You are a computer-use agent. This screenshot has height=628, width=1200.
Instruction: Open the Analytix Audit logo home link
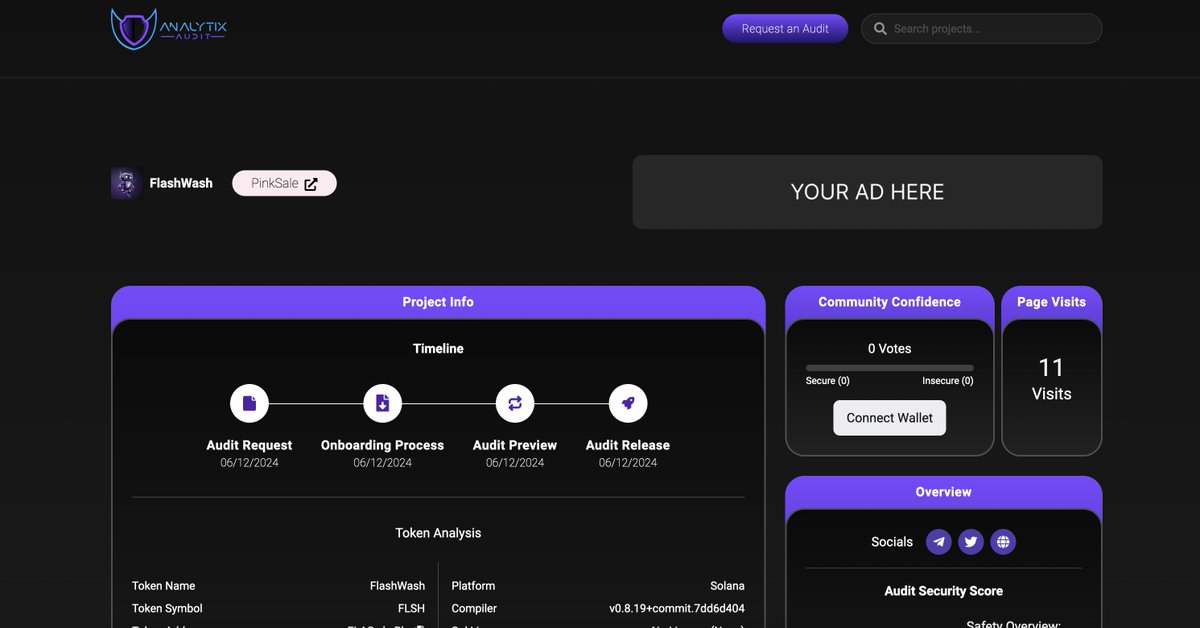tap(169, 29)
